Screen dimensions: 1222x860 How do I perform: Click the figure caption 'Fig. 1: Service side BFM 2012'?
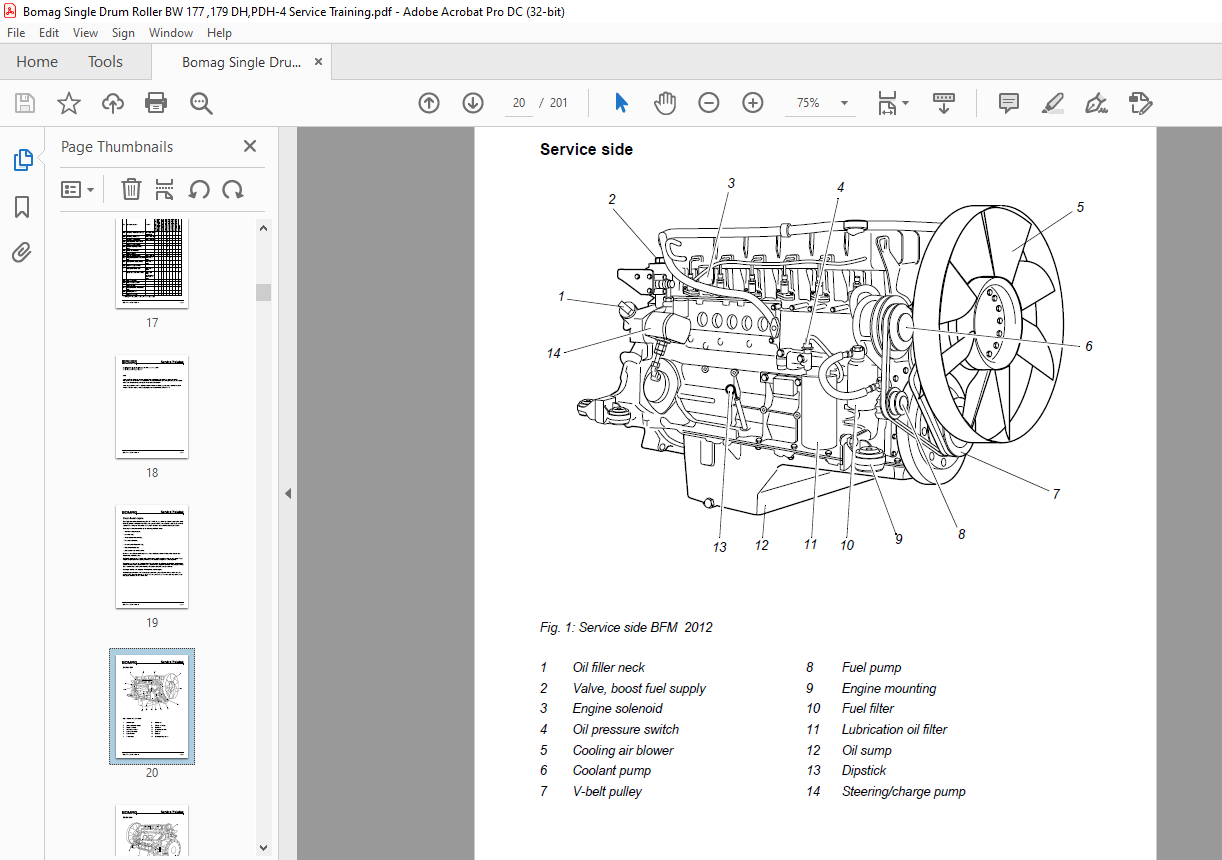(626, 628)
